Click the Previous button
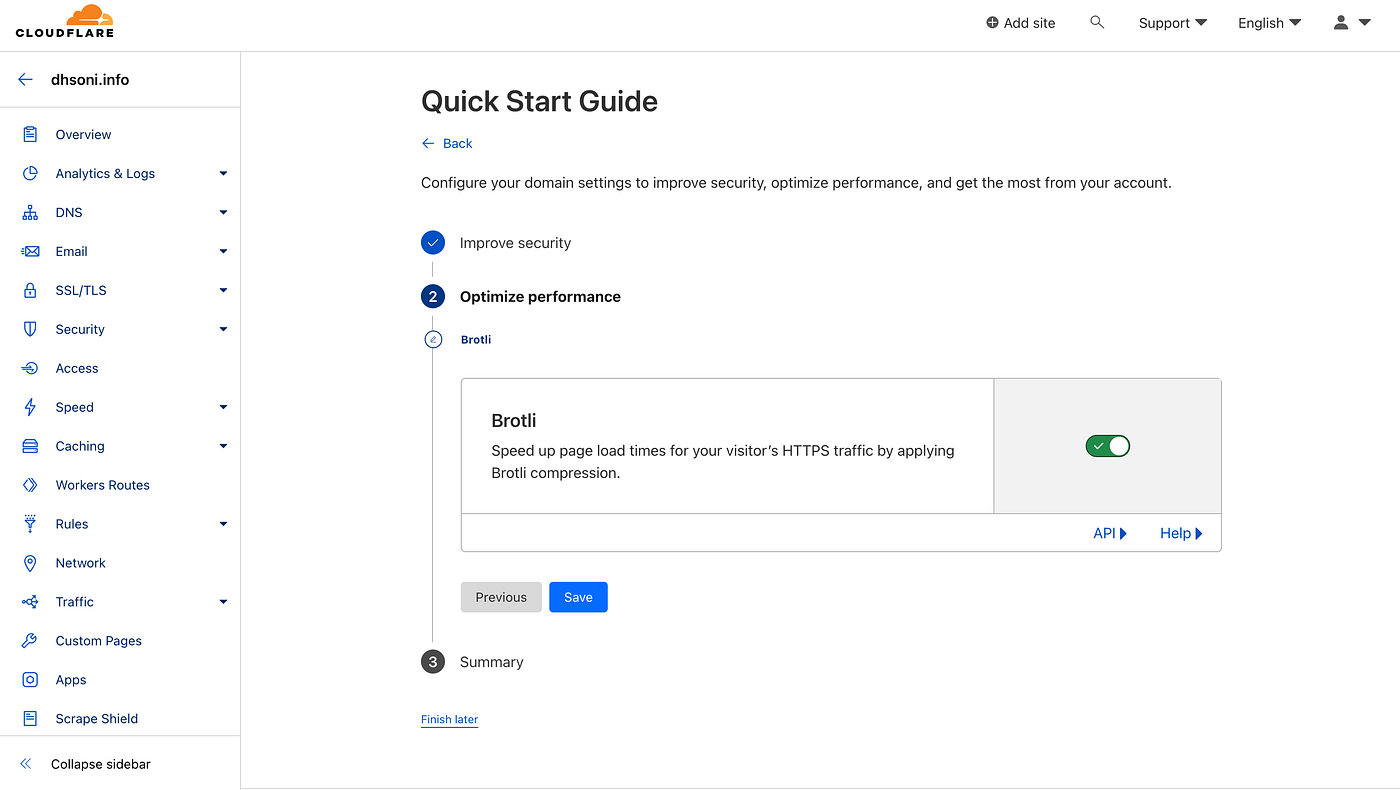The height and width of the screenshot is (790, 1400). (501, 597)
